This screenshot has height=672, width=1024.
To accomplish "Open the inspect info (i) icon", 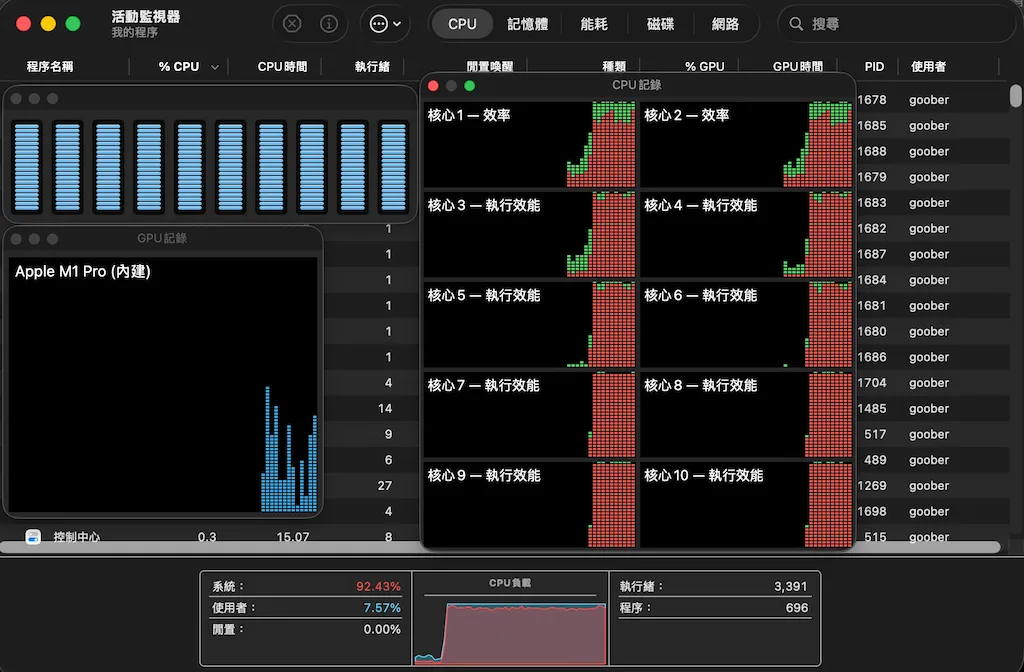I will [x=331, y=23].
